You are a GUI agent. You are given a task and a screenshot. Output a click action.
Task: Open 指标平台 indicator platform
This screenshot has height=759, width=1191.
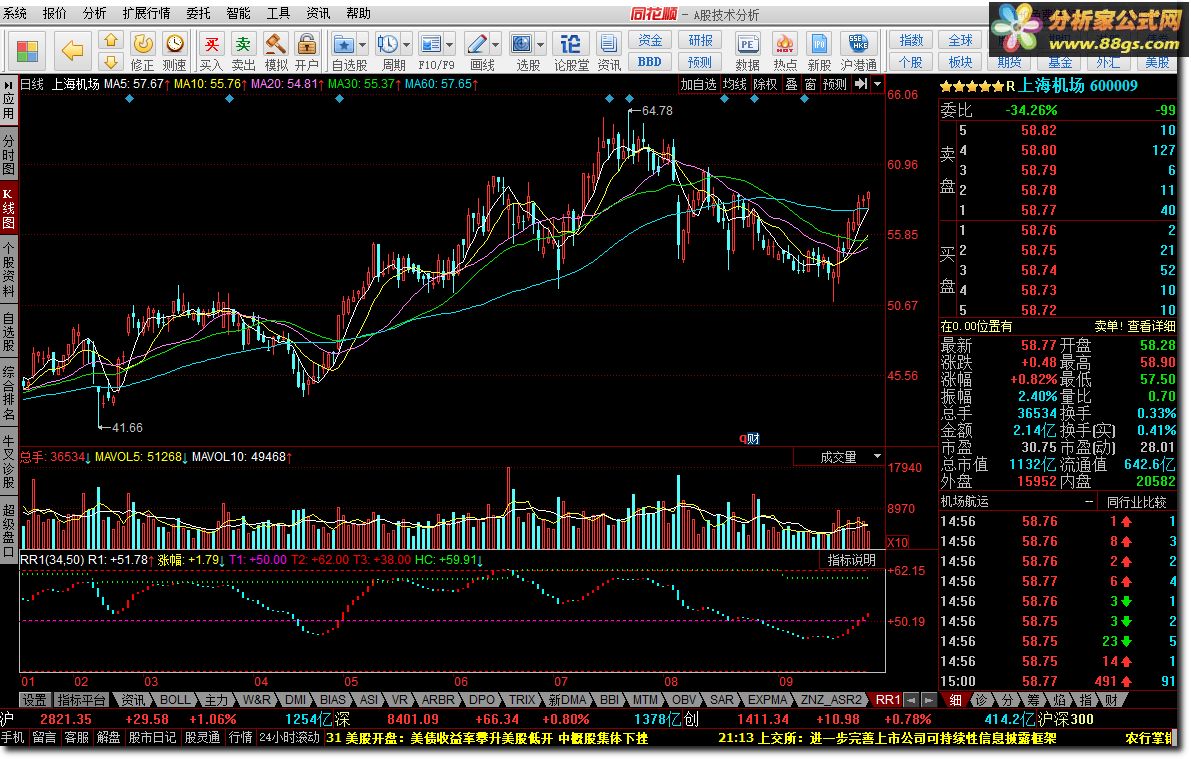(81, 700)
